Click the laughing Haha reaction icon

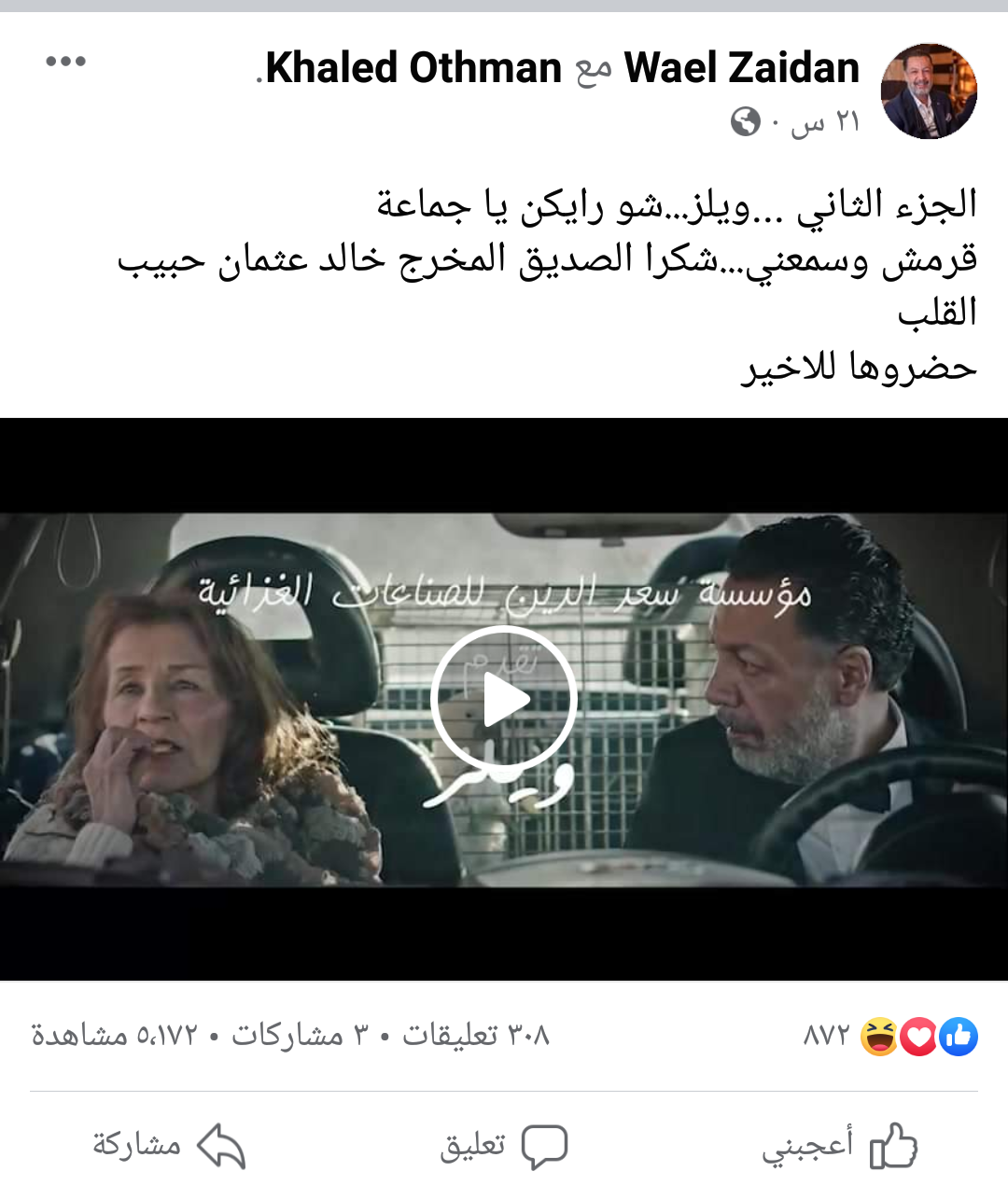(880, 1037)
